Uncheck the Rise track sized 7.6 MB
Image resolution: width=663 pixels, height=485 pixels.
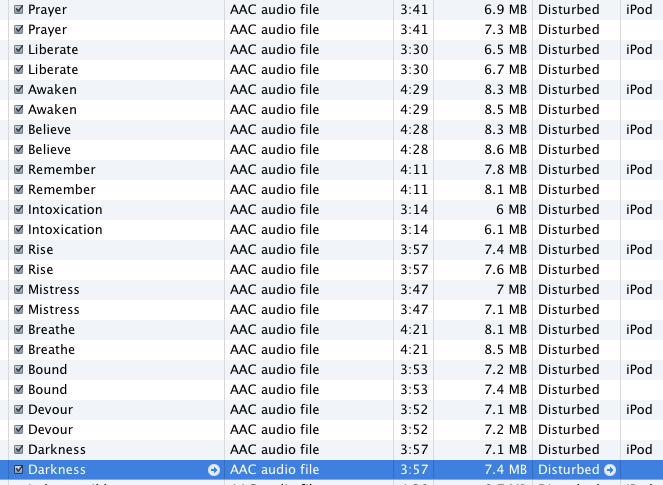coord(19,269)
